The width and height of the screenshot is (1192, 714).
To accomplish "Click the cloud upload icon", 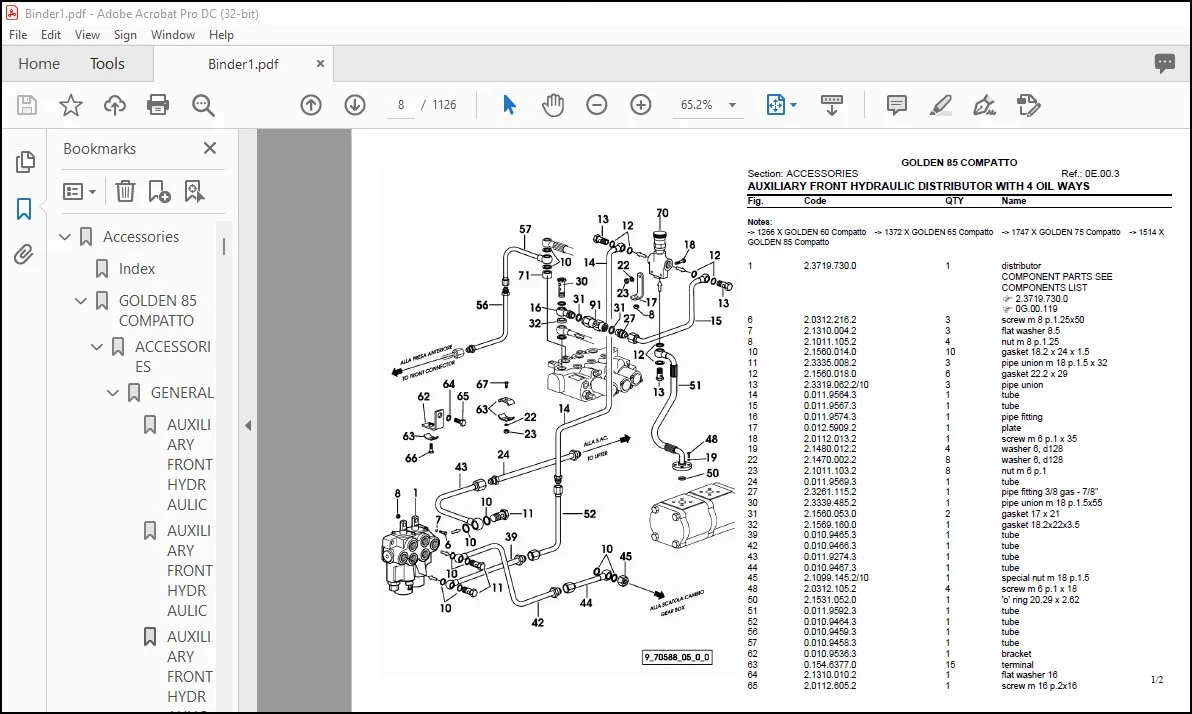I will click(115, 105).
